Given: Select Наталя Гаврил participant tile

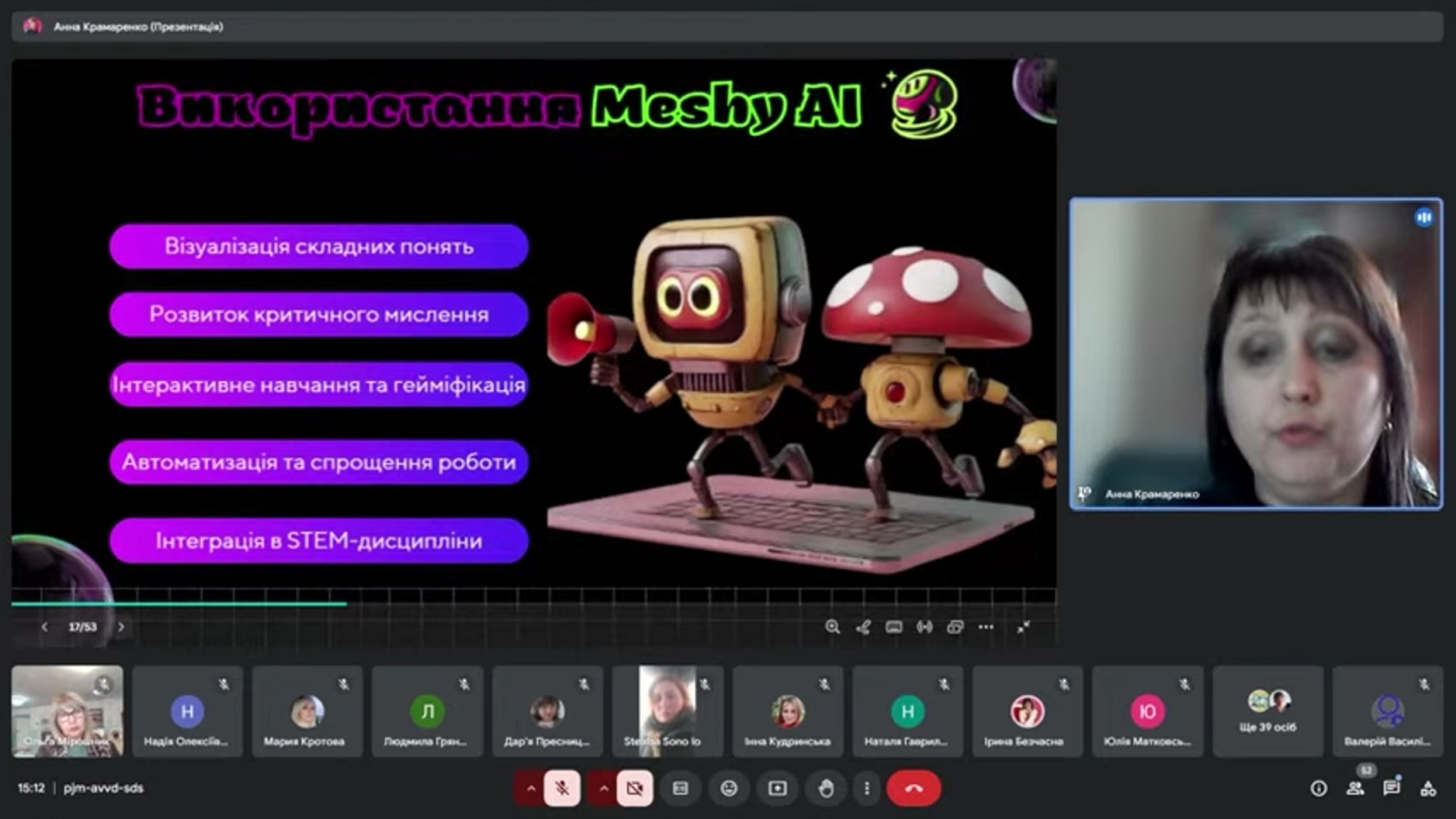Looking at the screenshot, I should tap(908, 711).
